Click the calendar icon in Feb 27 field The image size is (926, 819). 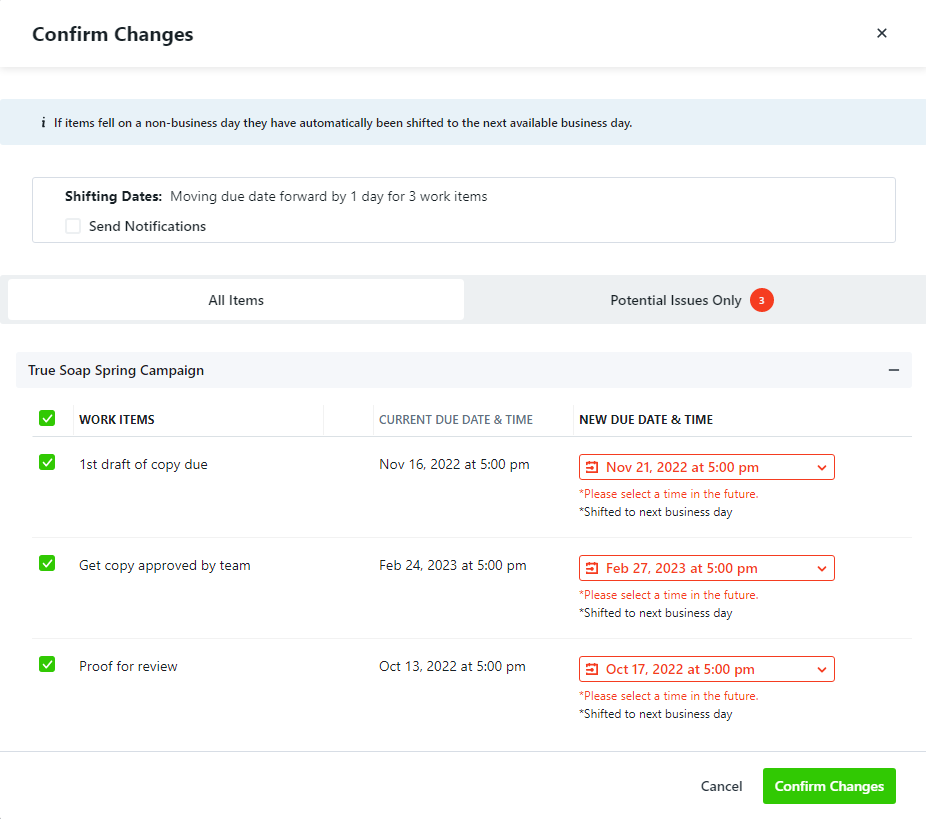pyautogui.click(x=592, y=568)
